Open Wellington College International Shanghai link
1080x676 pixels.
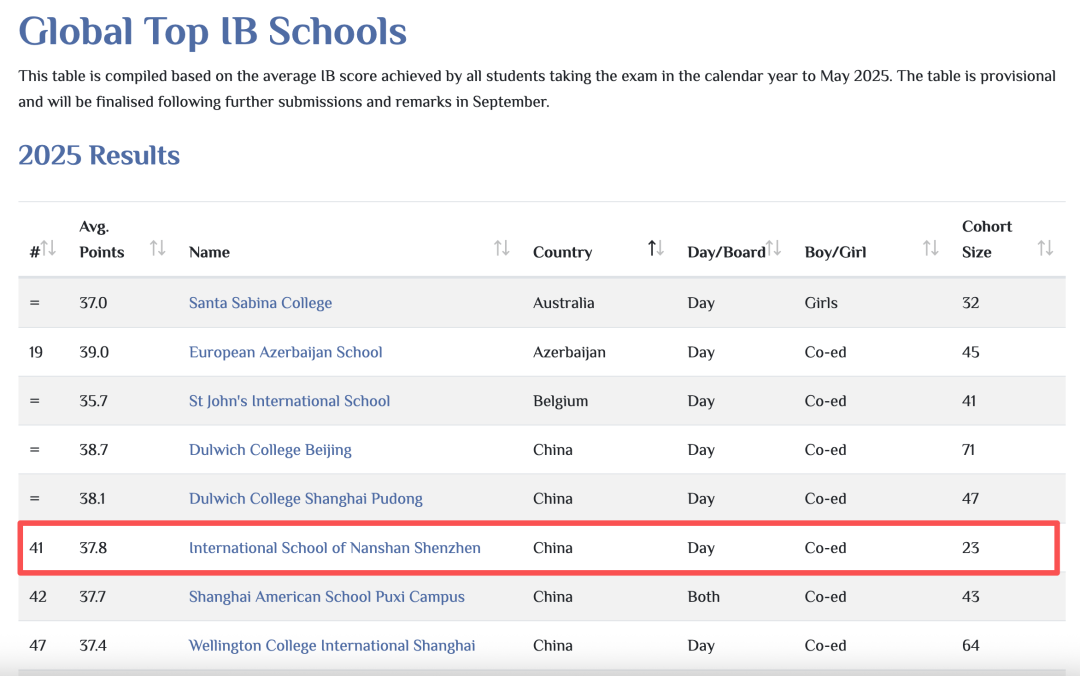click(x=331, y=646)
